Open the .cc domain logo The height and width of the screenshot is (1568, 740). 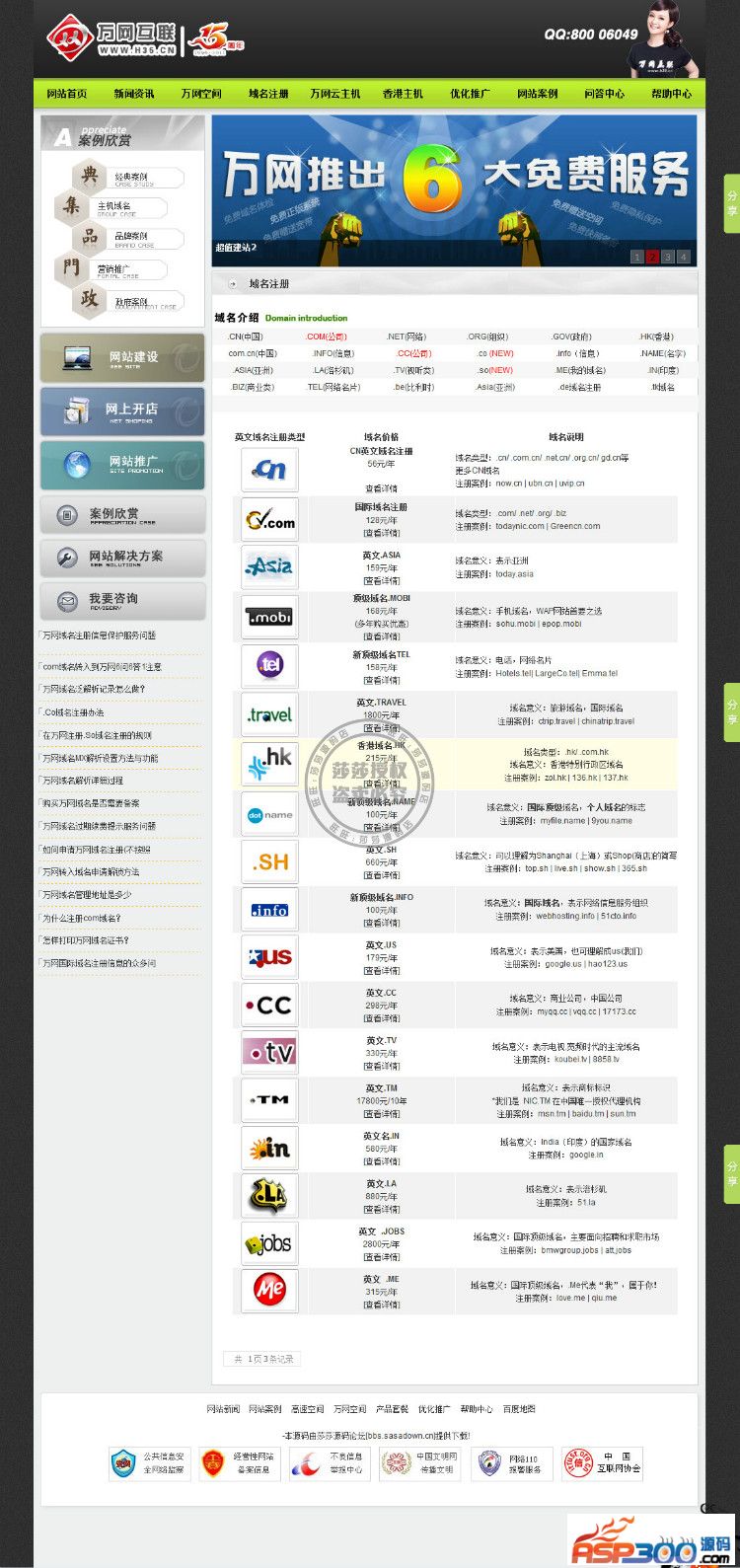point(269,1005)
